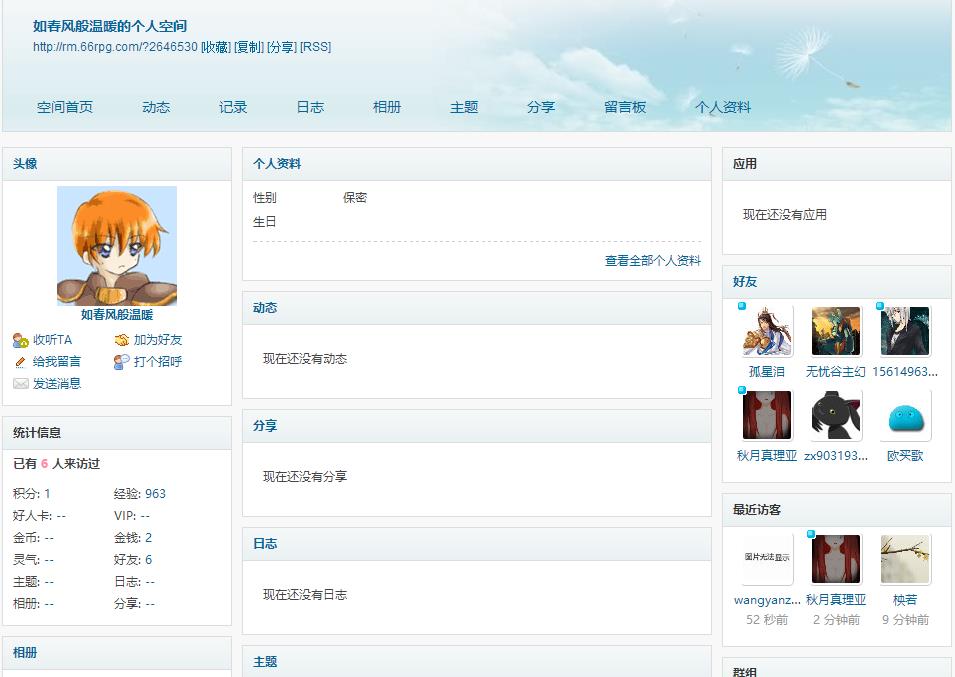Open the 分享 navigation tab

(541, 107)
